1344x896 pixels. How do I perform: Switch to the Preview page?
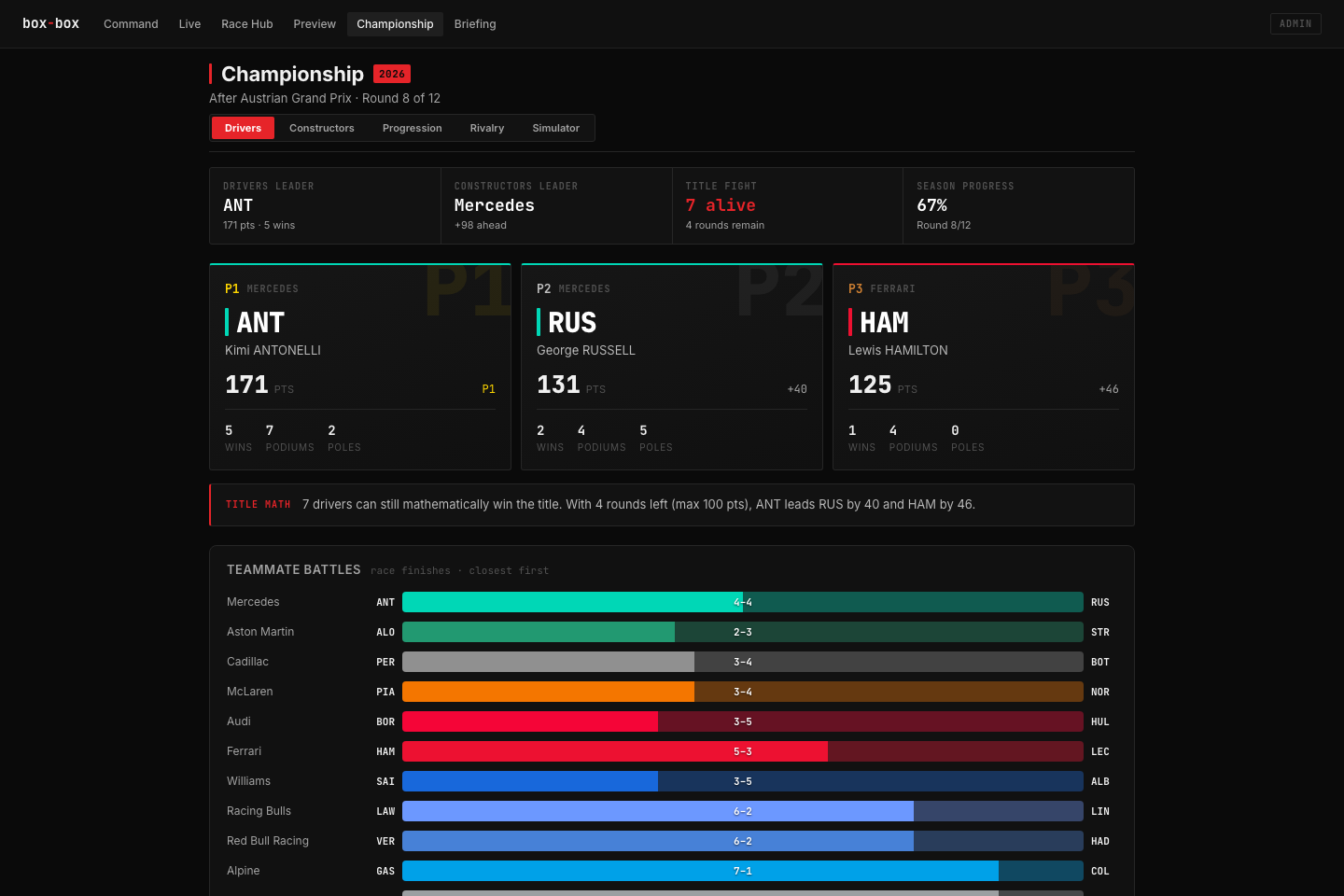click(x=315, y=24)
